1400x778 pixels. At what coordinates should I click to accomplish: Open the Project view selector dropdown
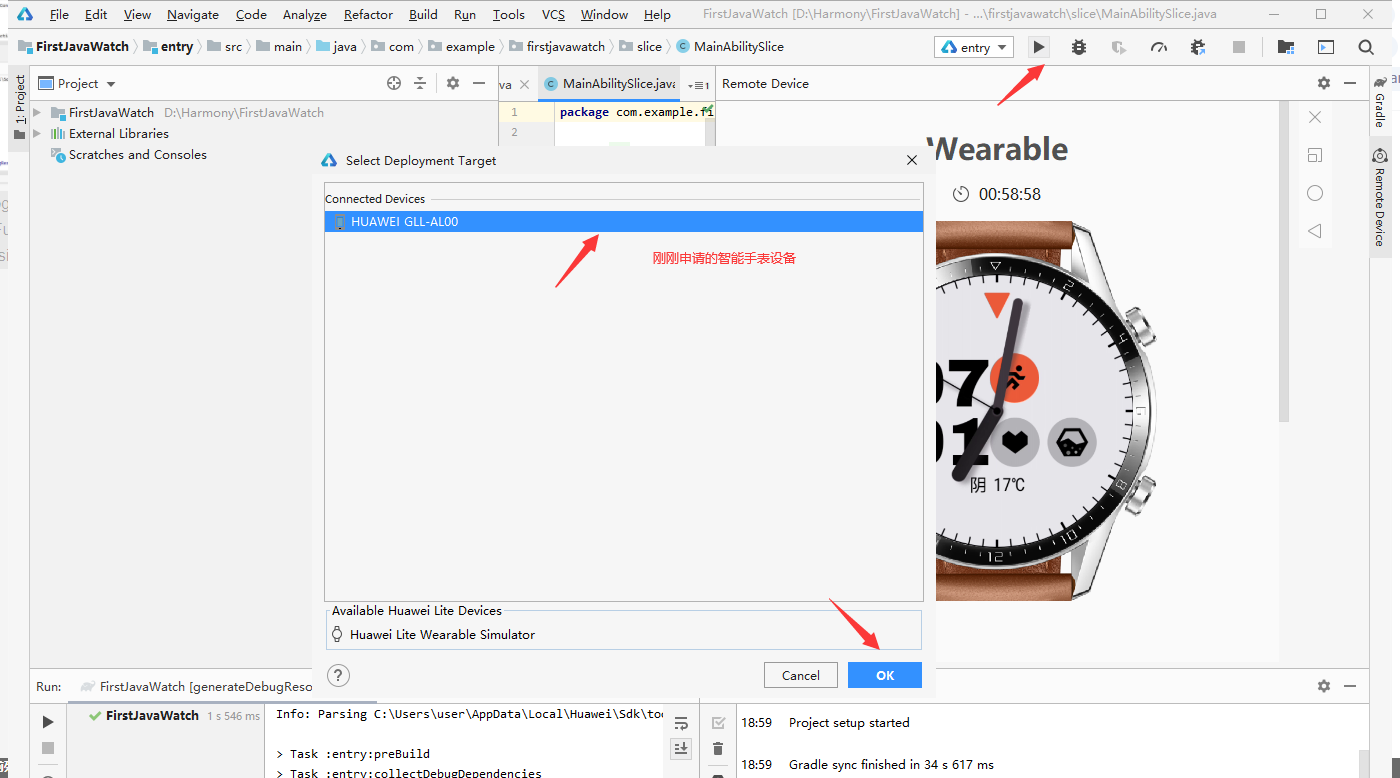(78, 84)
